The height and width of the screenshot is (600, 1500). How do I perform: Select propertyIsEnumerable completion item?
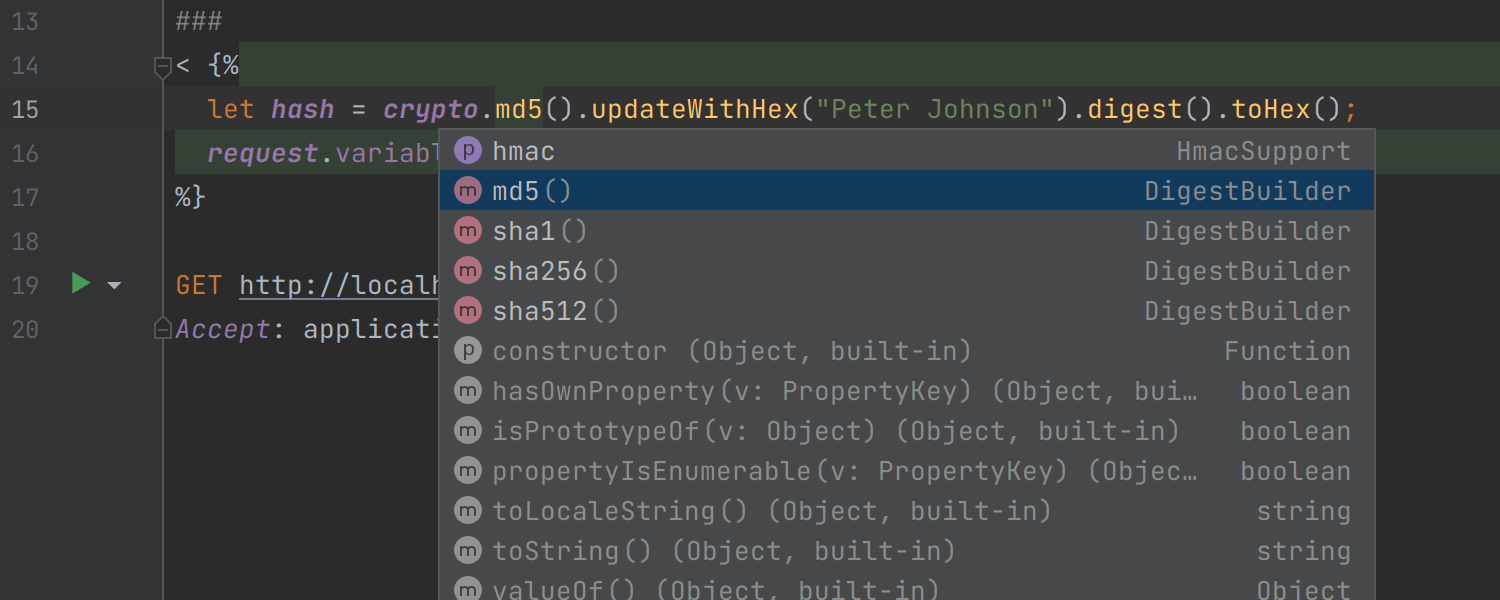(651, 471)
